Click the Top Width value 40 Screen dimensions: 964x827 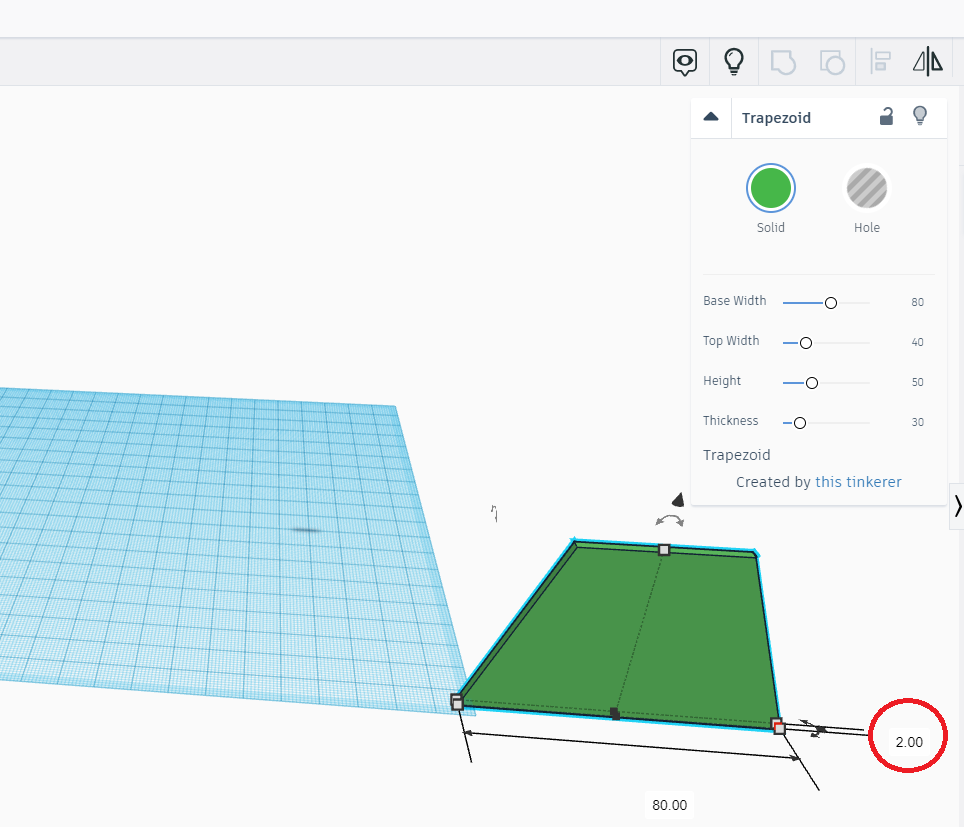click(x=917, y=342)
